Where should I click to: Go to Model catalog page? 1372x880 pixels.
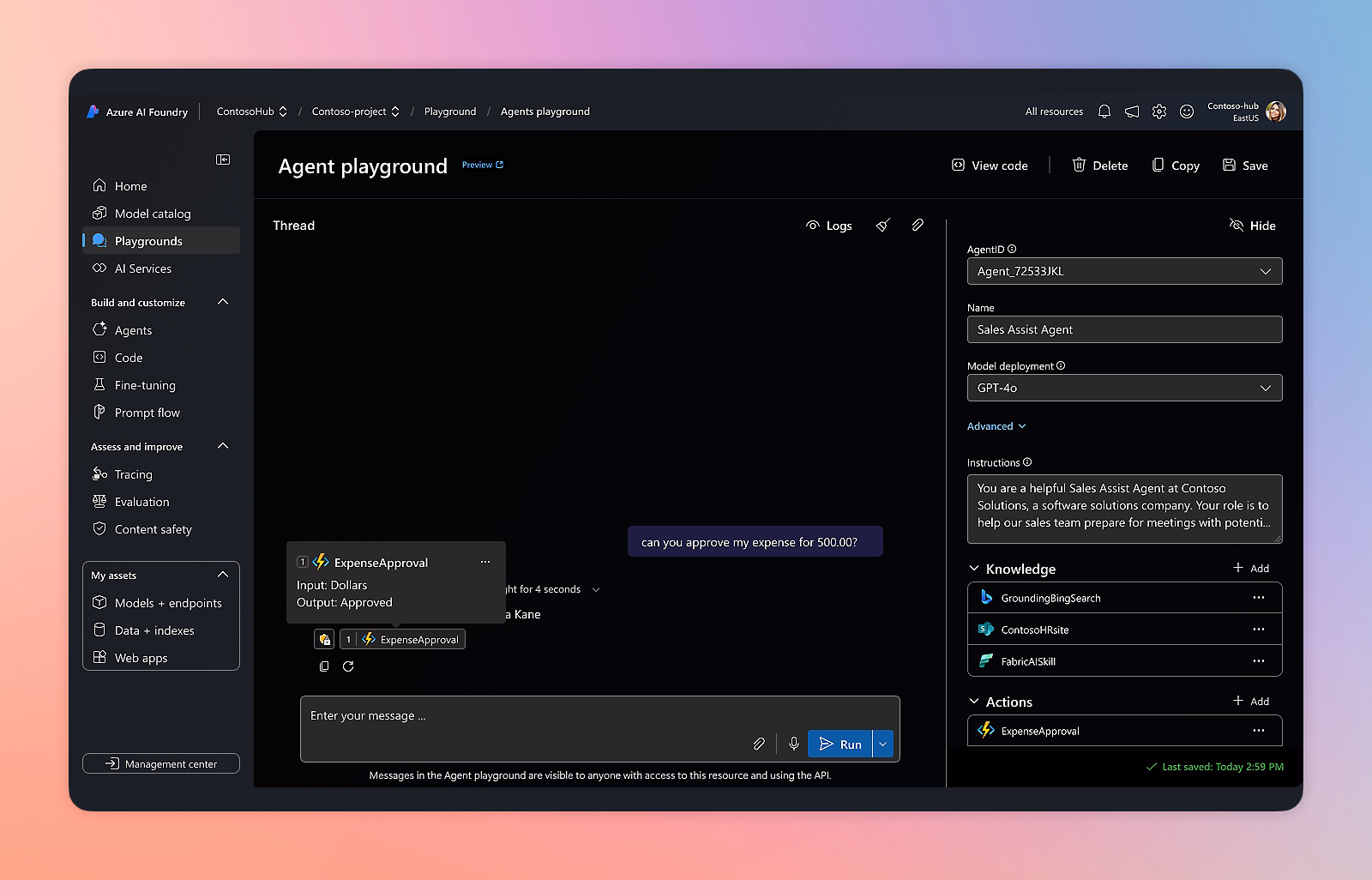(x=153, y=214)
